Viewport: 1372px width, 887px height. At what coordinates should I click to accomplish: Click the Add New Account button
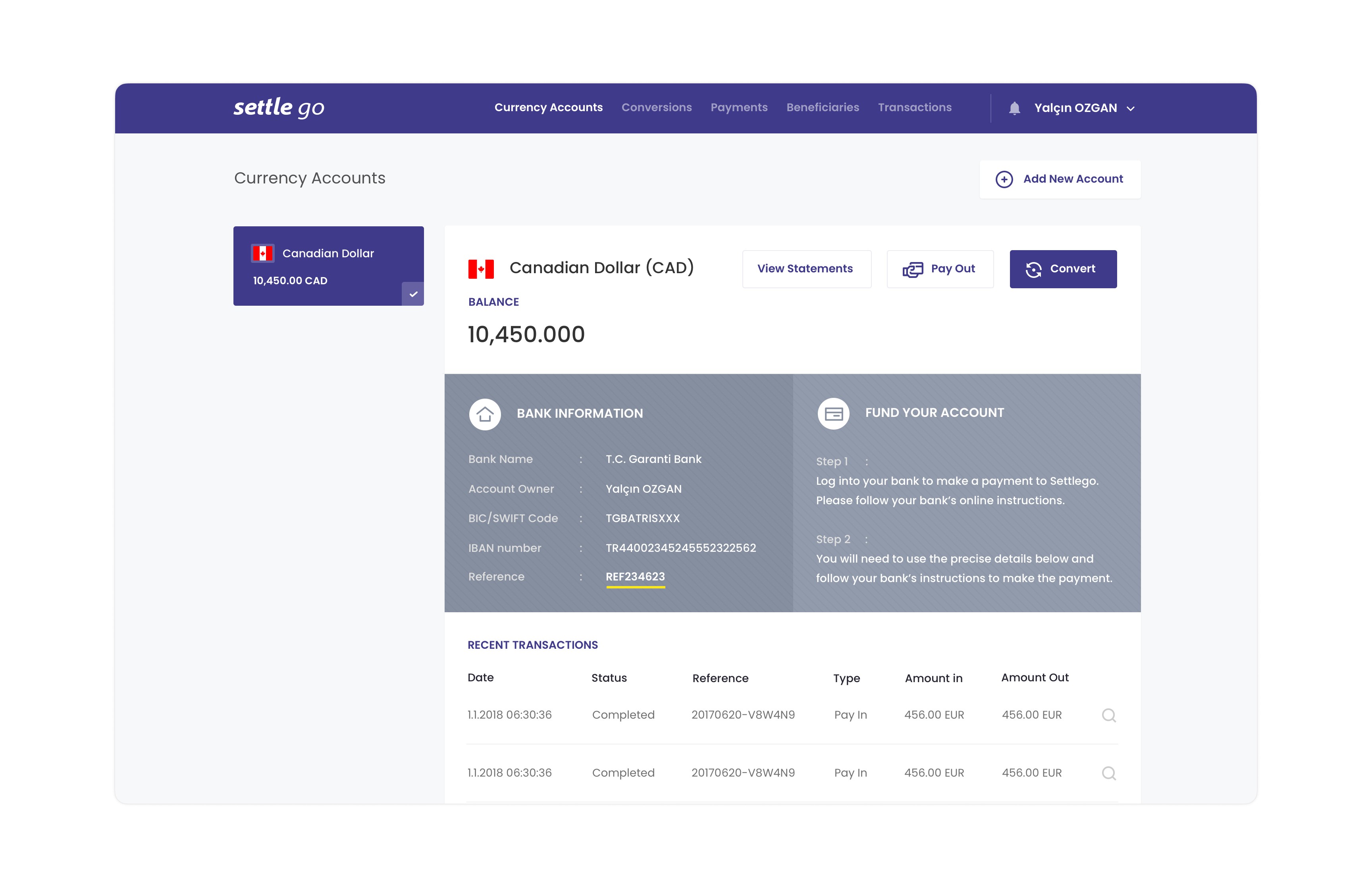1060,179
